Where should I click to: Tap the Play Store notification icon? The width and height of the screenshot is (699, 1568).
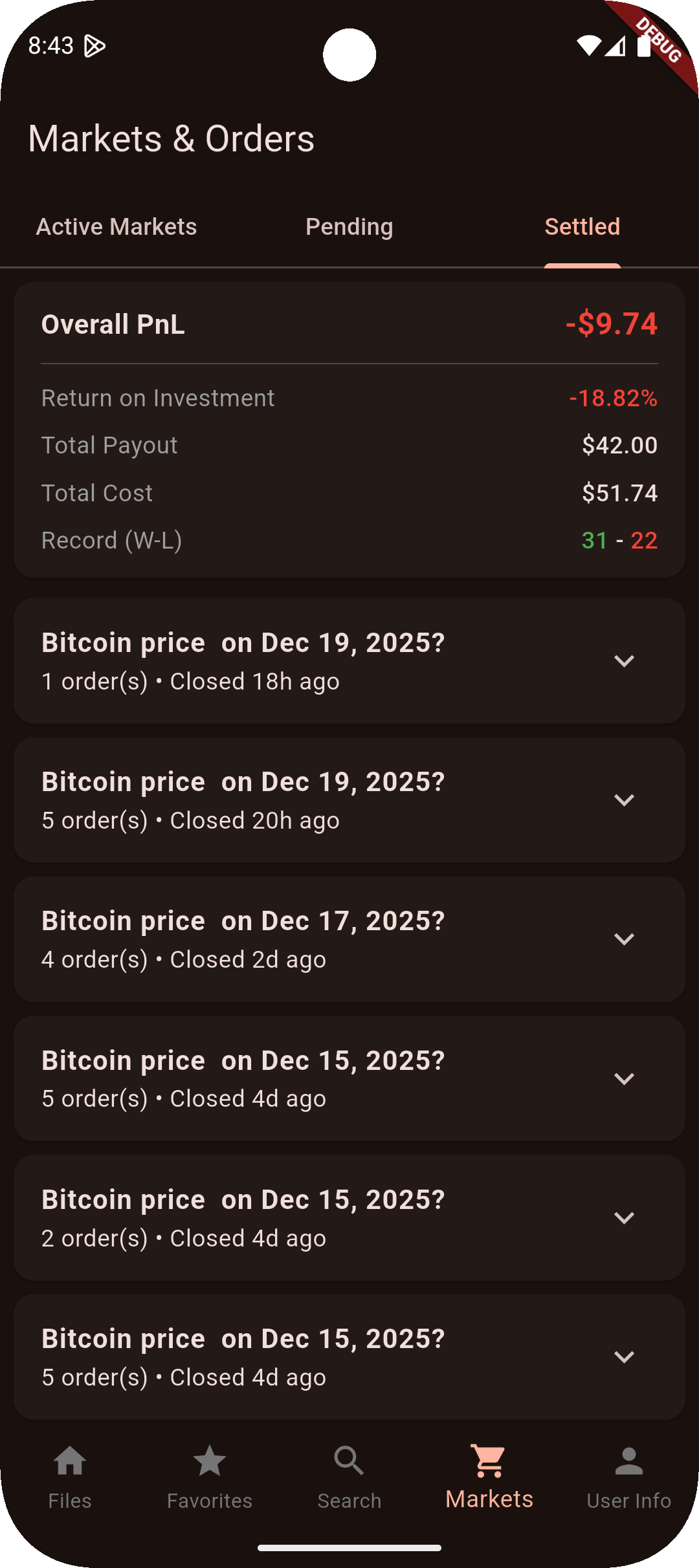coord(94,46)
